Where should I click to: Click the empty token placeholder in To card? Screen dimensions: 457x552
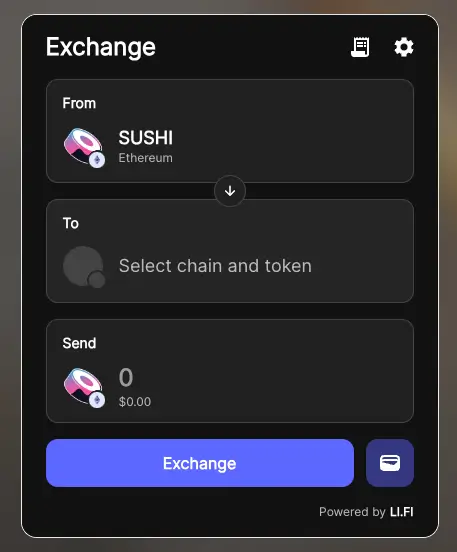click(83, 266)
